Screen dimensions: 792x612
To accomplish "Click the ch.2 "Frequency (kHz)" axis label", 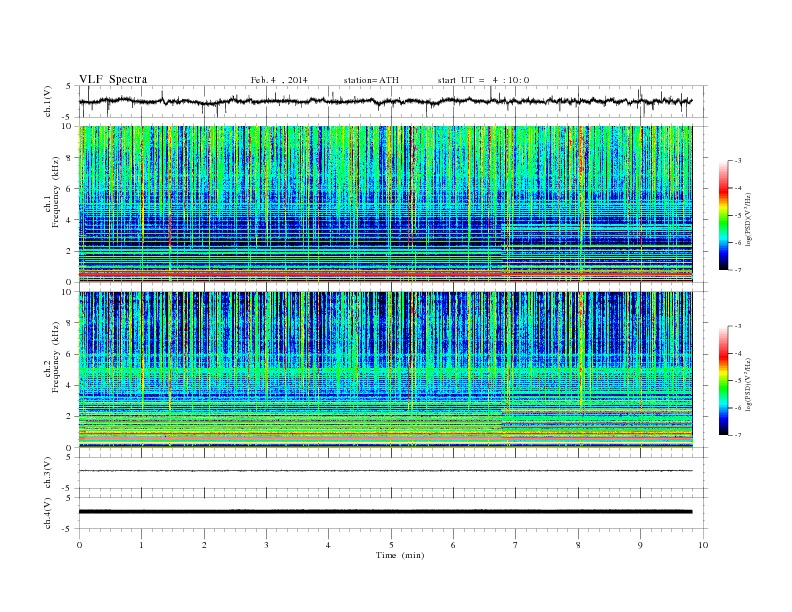I will point(56,357).
